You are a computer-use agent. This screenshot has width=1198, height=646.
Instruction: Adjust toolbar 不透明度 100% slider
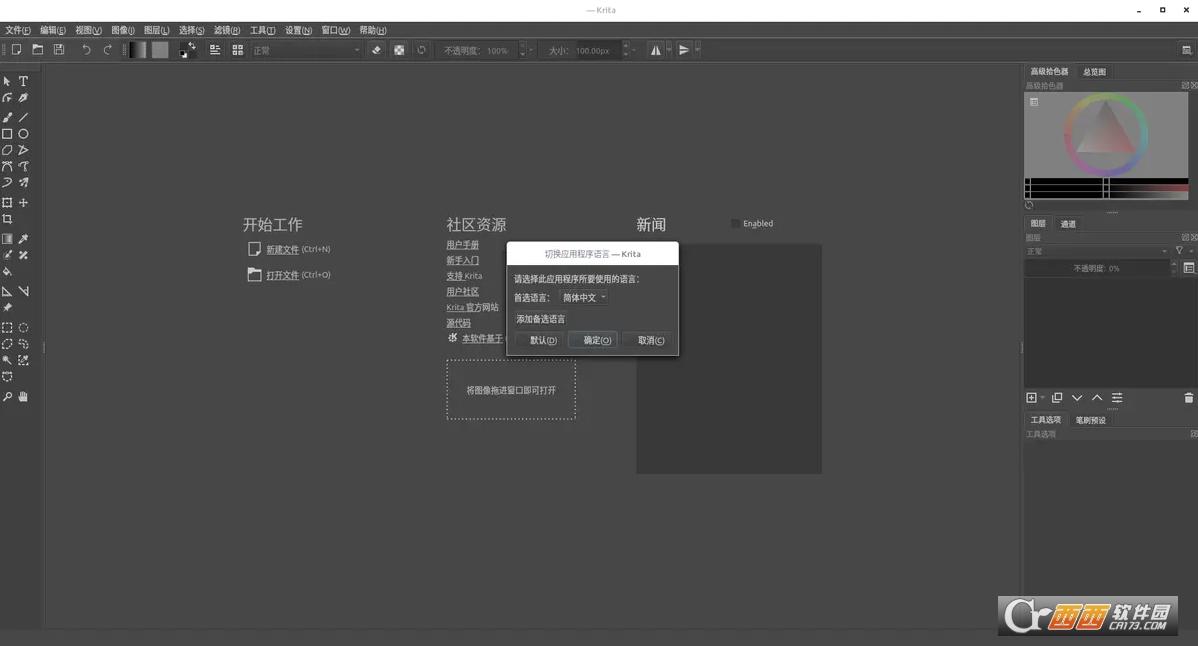point(480,50)
